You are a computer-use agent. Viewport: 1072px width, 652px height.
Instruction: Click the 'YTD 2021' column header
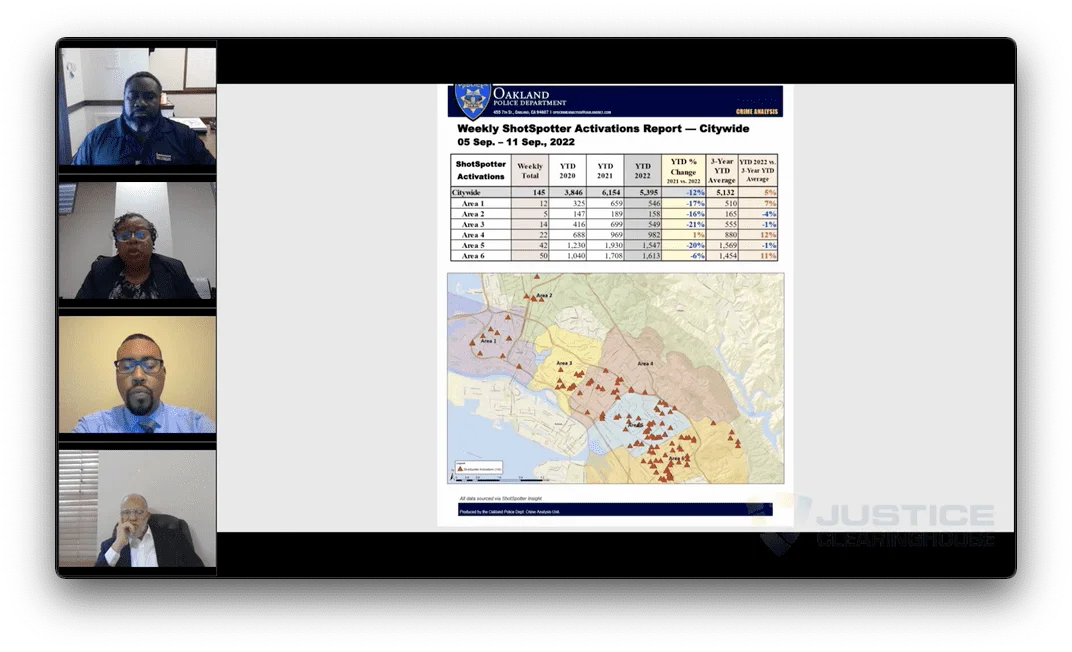(x=605, y=170)
